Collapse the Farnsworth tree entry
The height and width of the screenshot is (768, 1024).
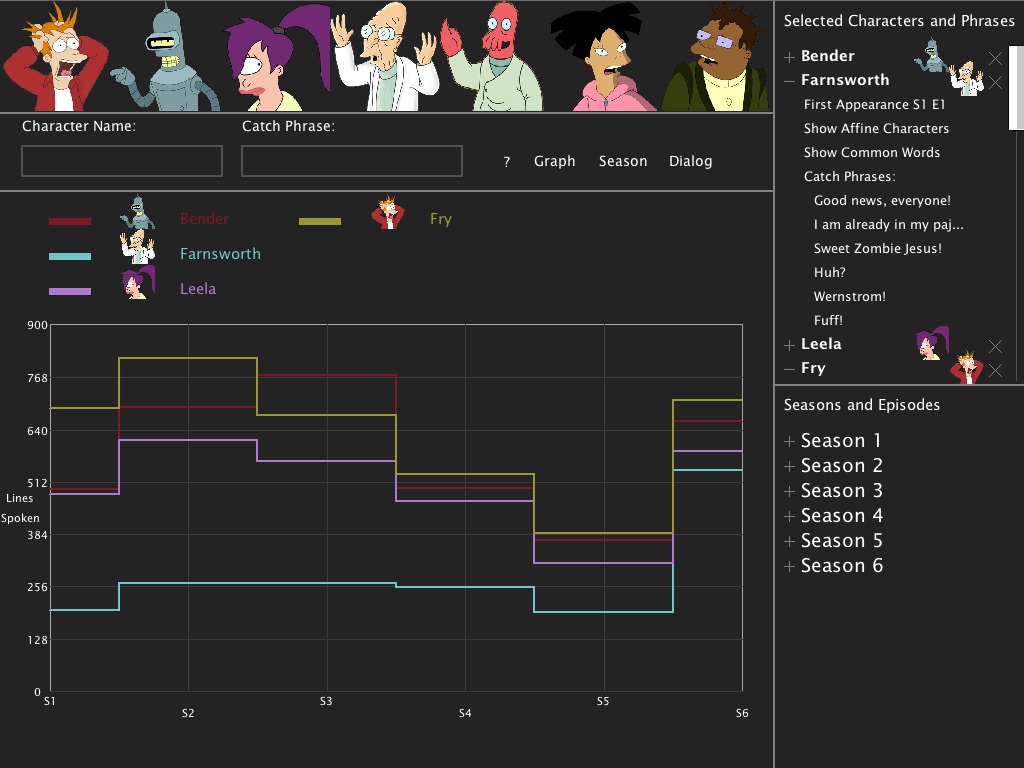pos(790,82)
